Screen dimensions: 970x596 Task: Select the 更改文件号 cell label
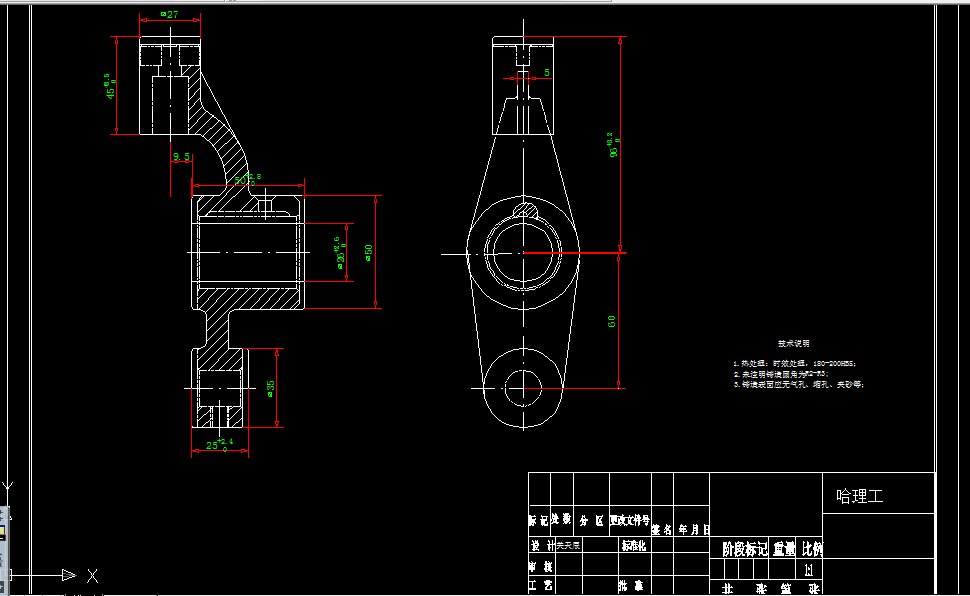630,520
